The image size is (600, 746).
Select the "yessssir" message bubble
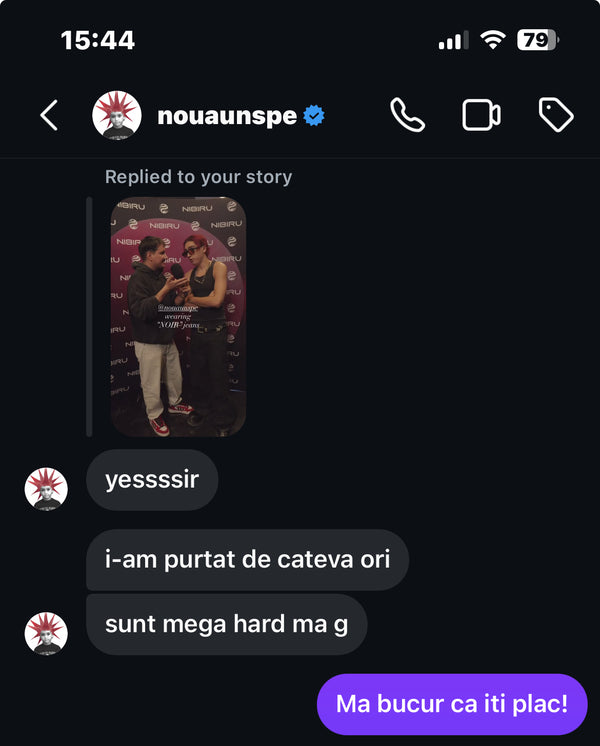(152, 480)
